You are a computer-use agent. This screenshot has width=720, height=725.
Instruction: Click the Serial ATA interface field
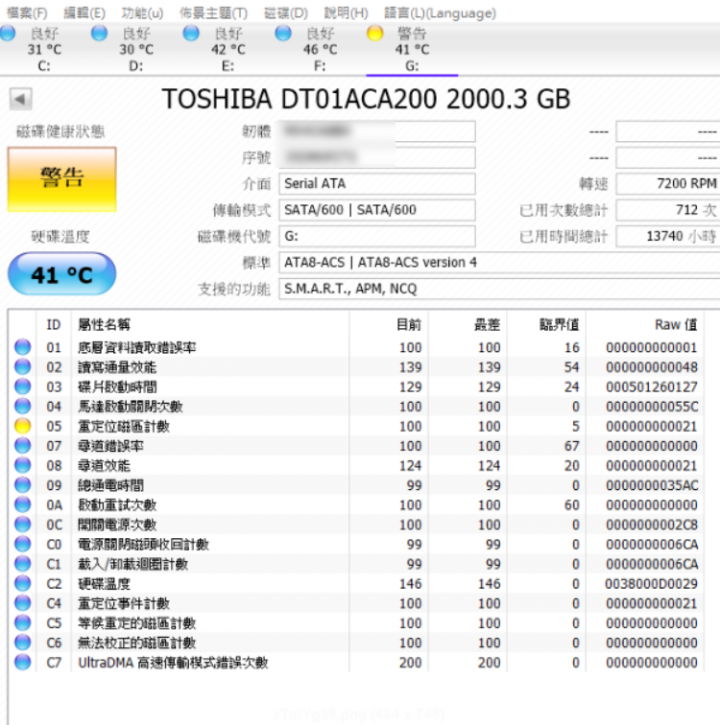(x=377, y=184)
